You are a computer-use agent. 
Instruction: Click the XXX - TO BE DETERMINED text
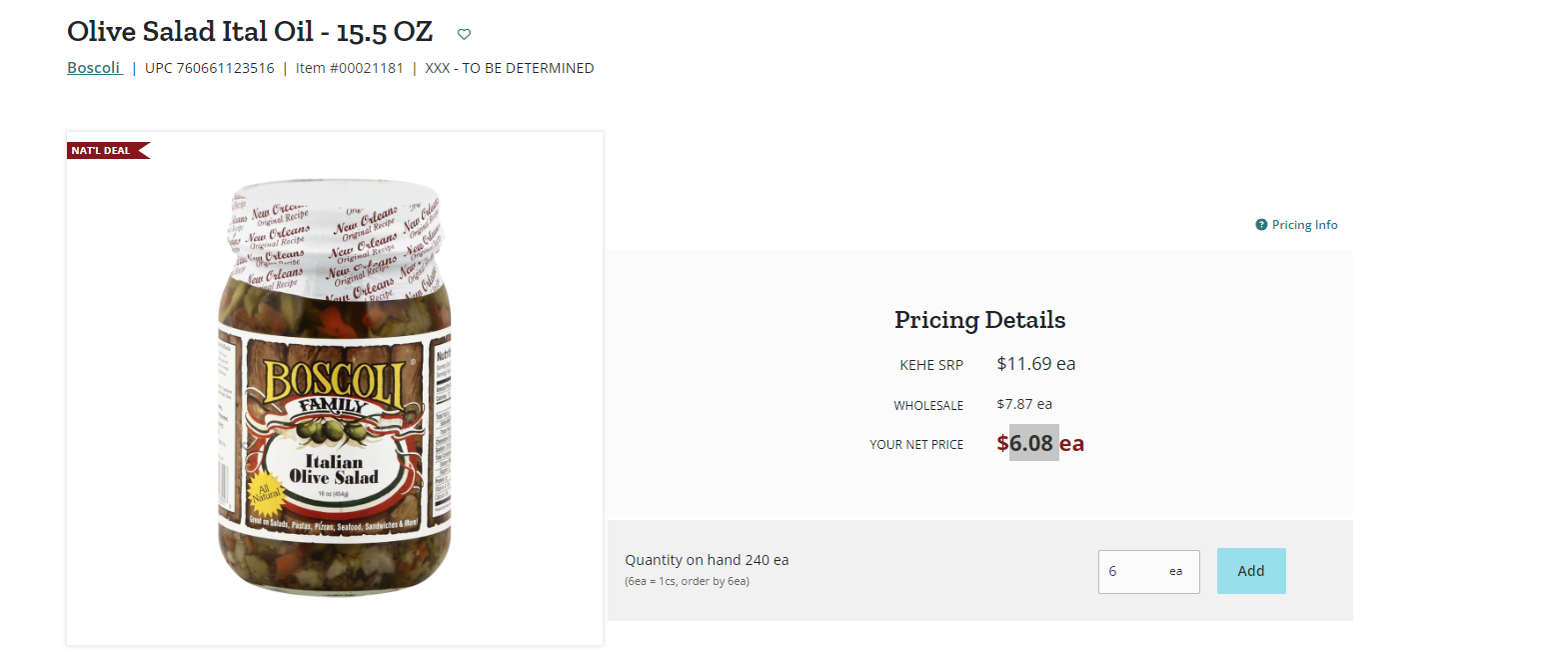click(510, 68)
